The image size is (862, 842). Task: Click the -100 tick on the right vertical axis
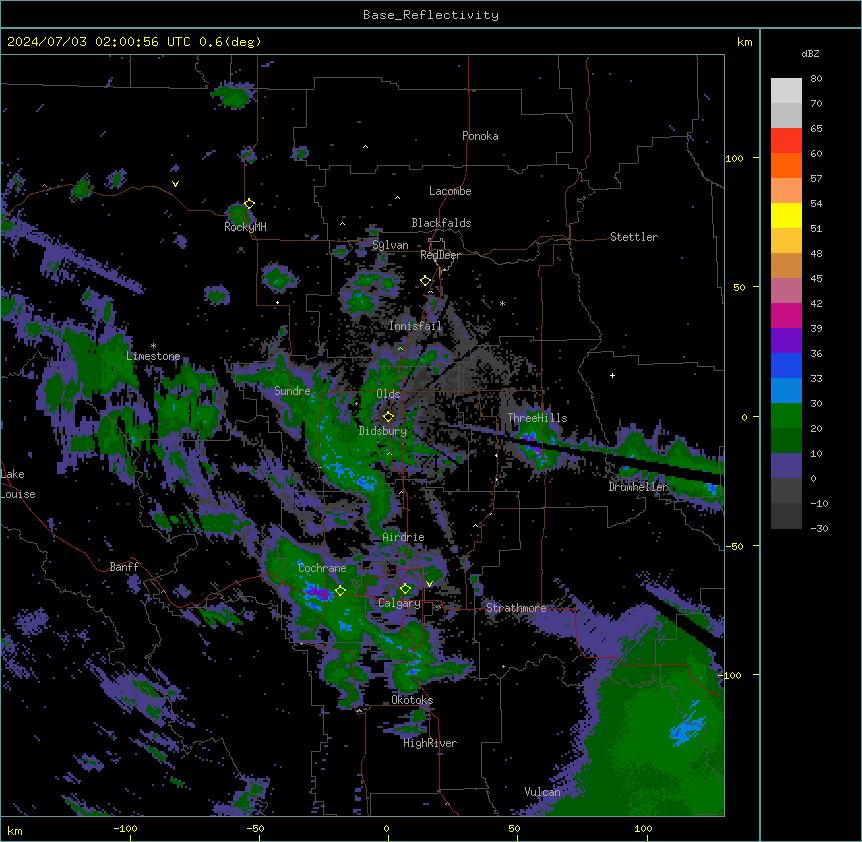(x=731, y=675)
